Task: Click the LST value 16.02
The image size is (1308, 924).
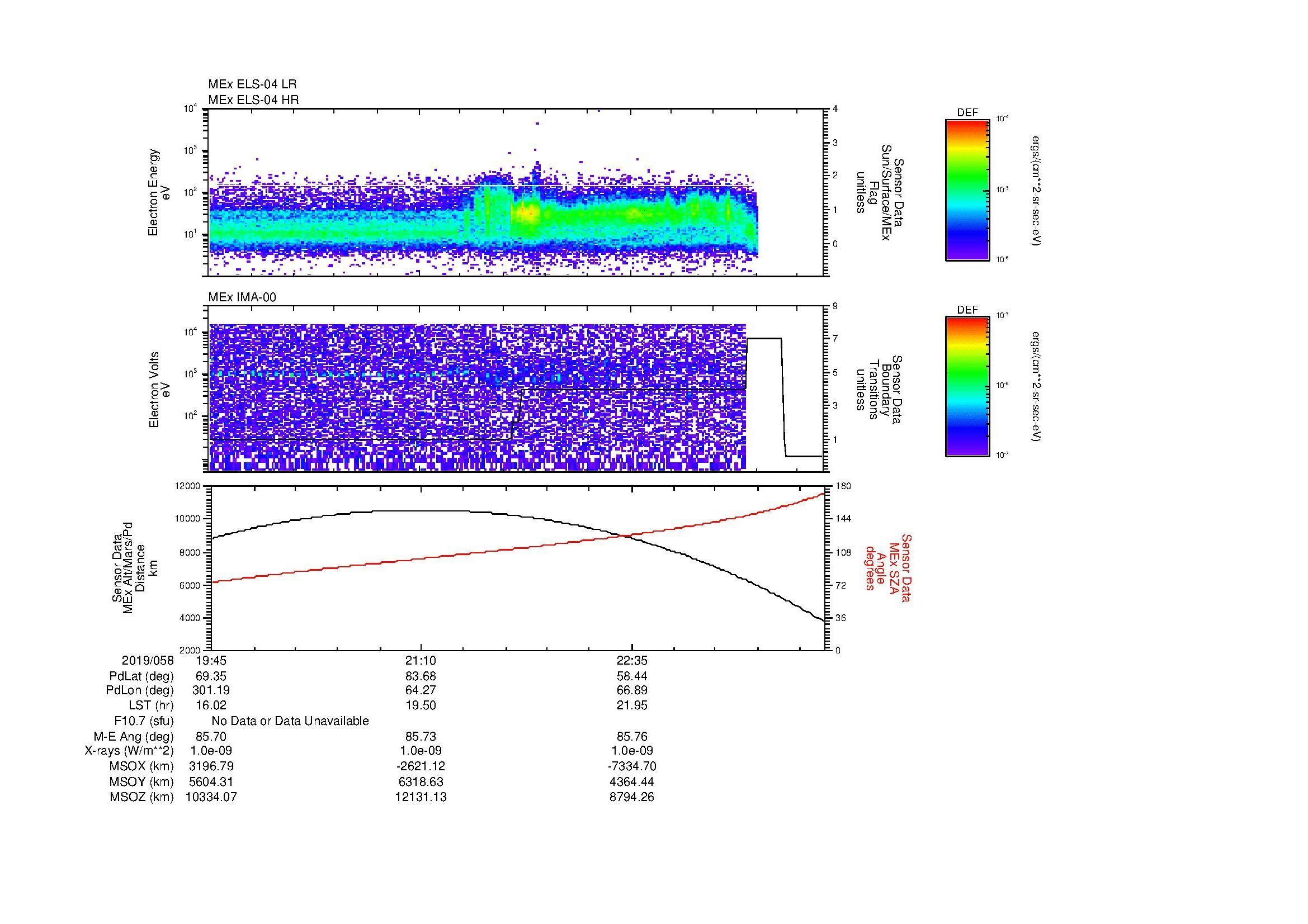Action: [211, 705]
